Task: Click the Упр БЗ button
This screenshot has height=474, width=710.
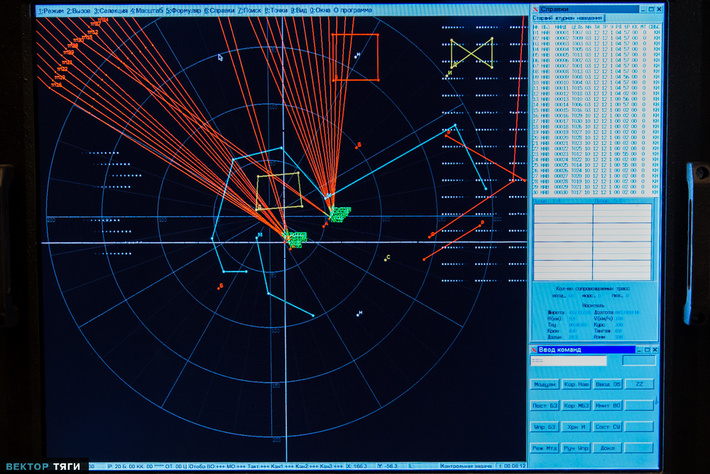Action: click(545, 427)
